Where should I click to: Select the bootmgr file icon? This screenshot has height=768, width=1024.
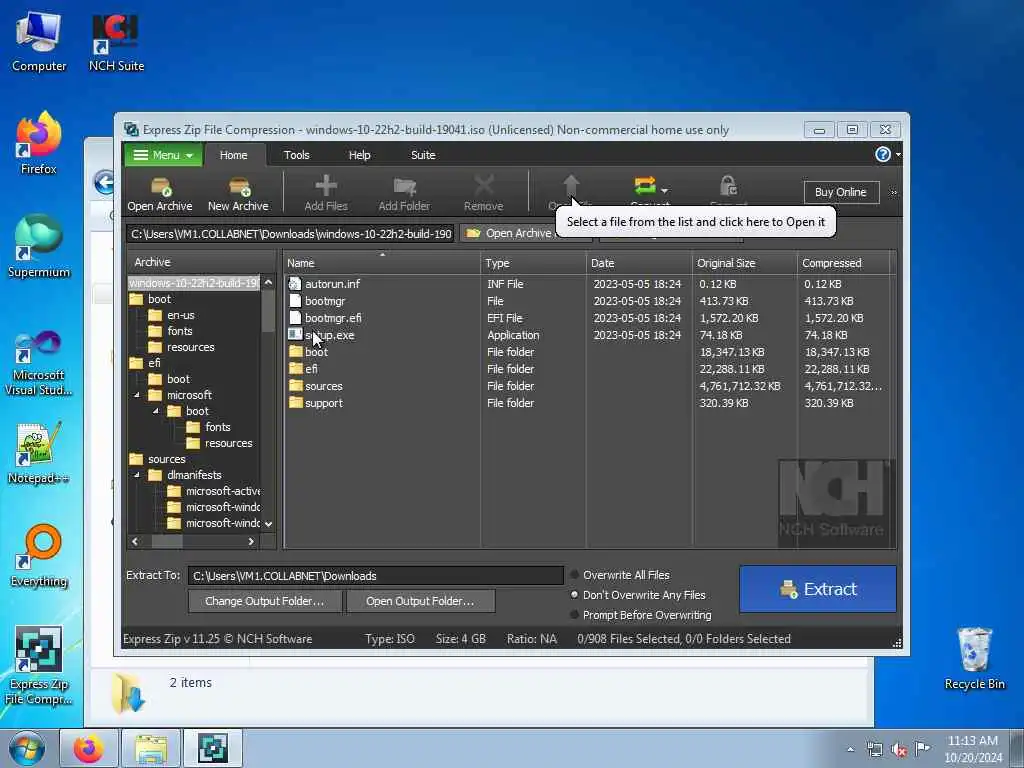coord(295,301)
